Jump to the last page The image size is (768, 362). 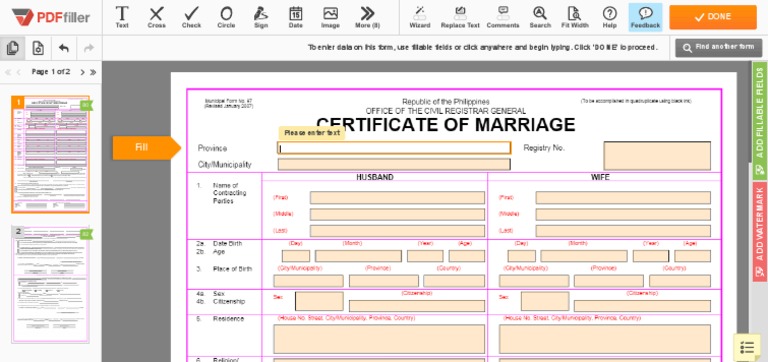click(x=93, y=72)
